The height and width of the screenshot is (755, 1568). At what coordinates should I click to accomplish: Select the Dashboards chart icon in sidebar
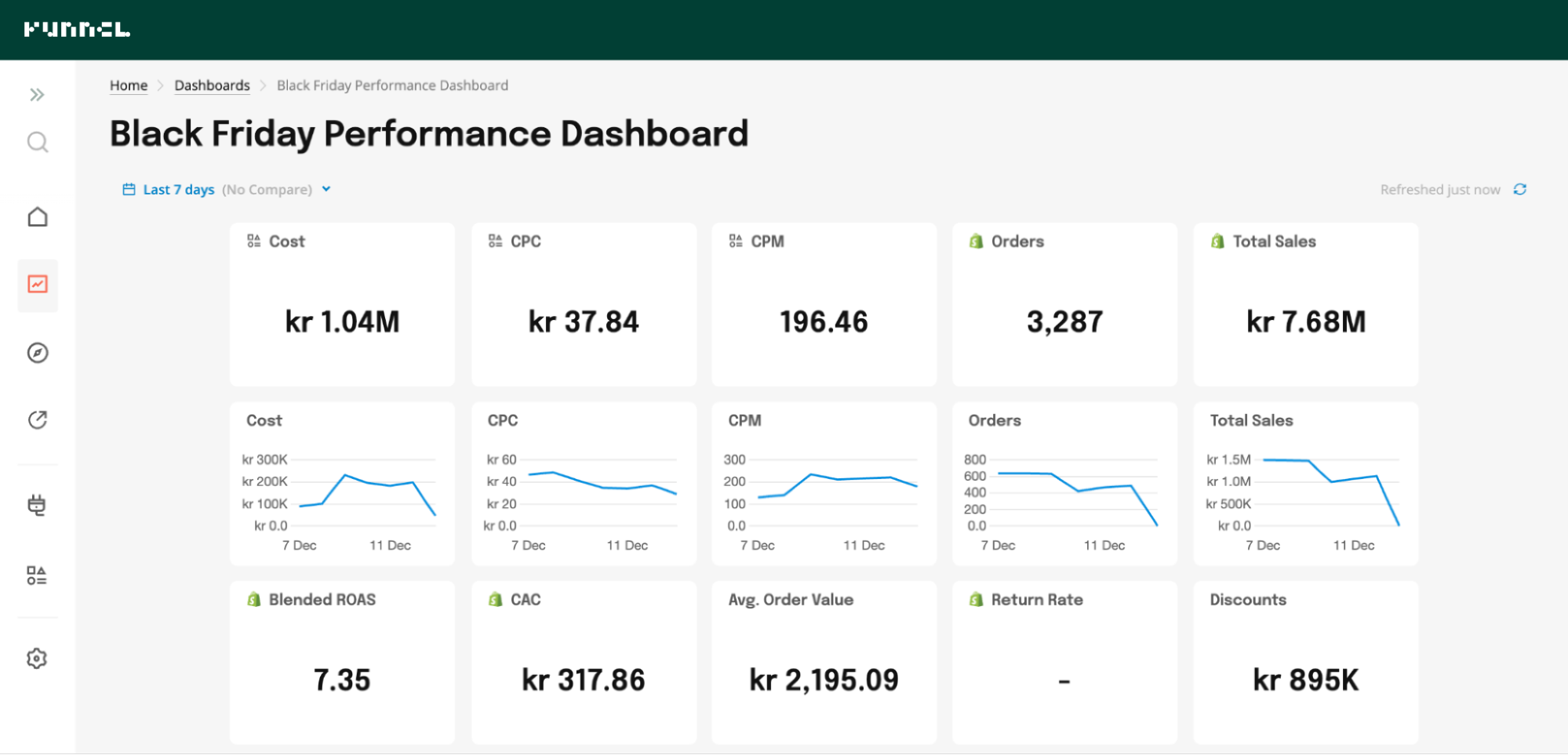38,284
